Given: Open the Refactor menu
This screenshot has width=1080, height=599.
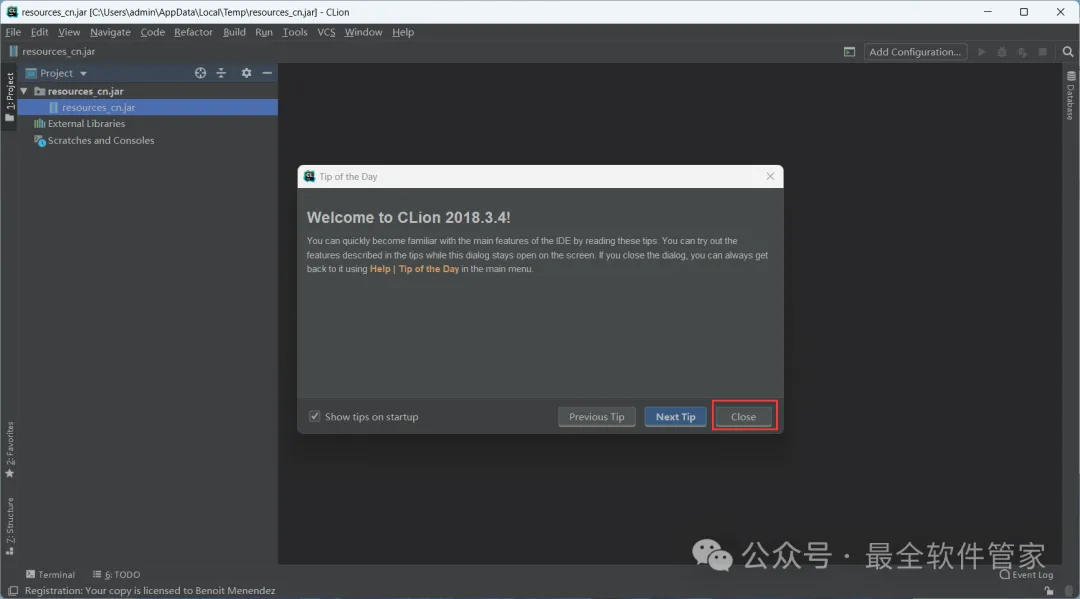Looking at the screenshot, I should pos(193,32).
